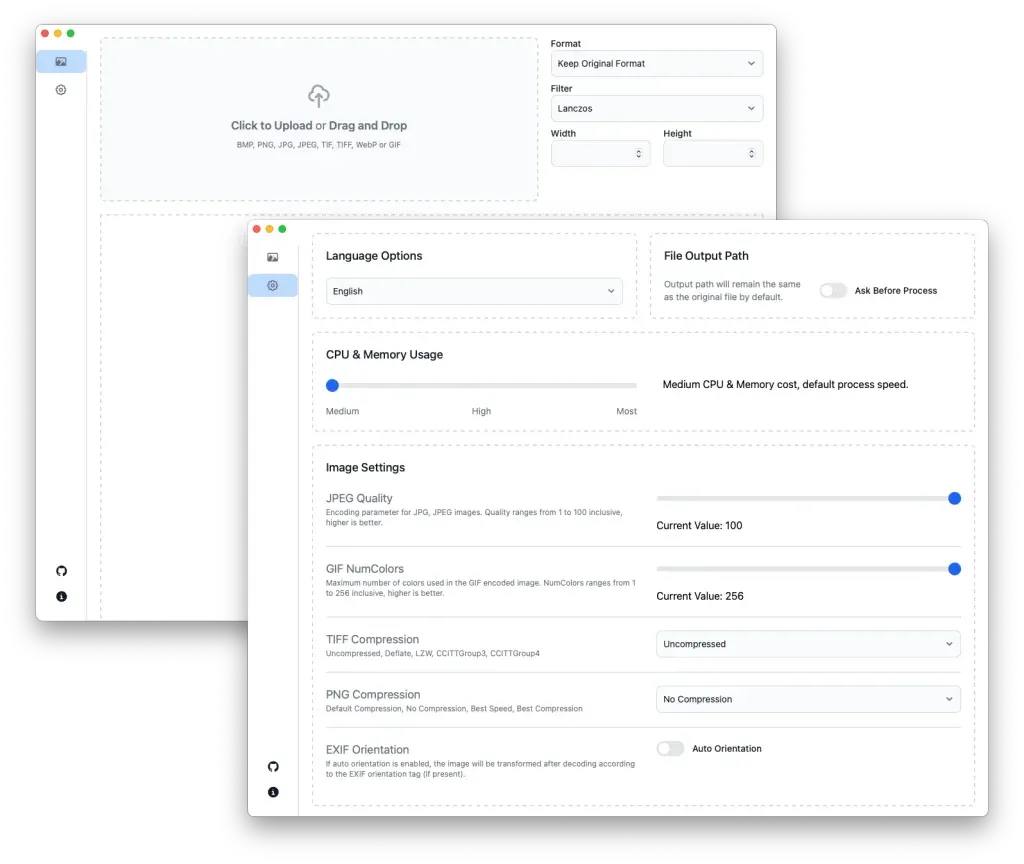The width and height of the screenshot is (1024, 864).
Task: Click the GitHub icon in the back window
Action: [61, 570]
